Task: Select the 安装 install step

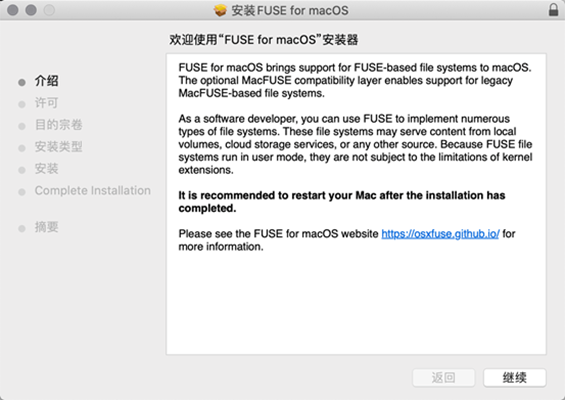Action: pyautogui.click(x=46, y=169)
